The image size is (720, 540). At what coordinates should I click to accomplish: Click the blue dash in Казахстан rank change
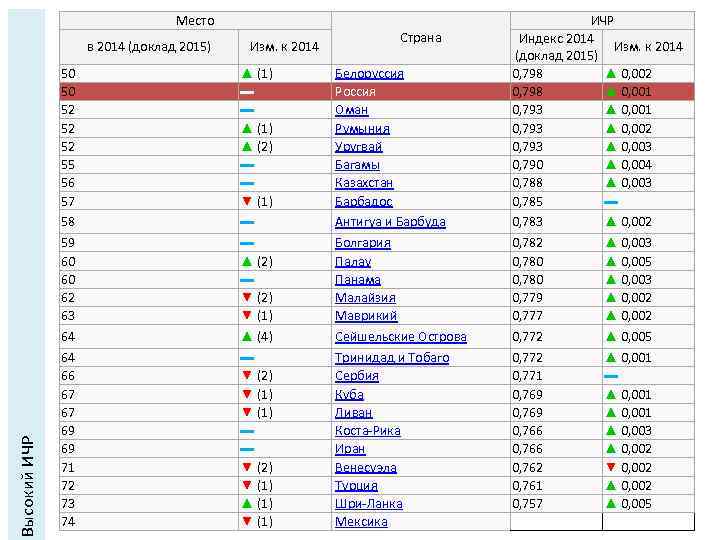tap(247, 183)
